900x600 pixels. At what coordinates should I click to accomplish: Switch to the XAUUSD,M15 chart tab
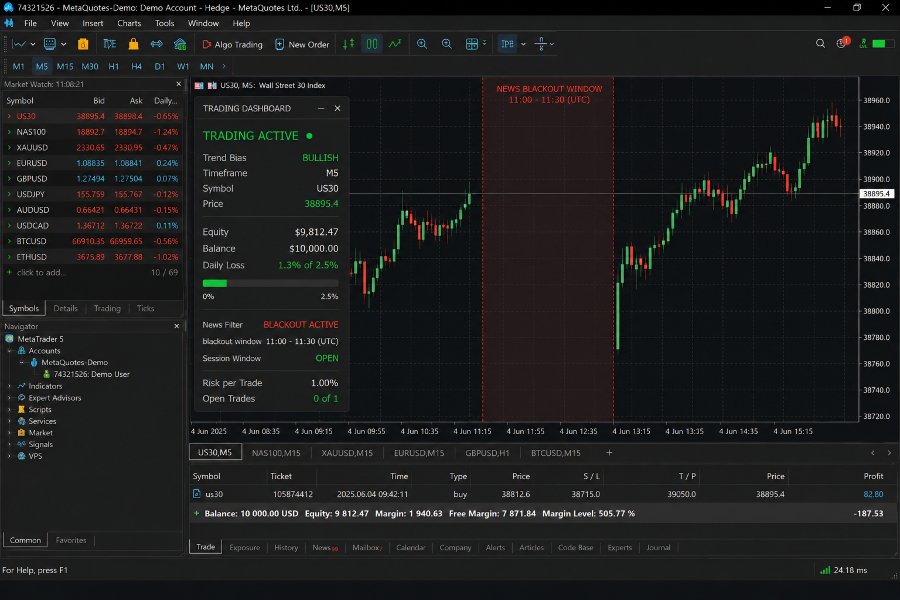click(347, 453)
